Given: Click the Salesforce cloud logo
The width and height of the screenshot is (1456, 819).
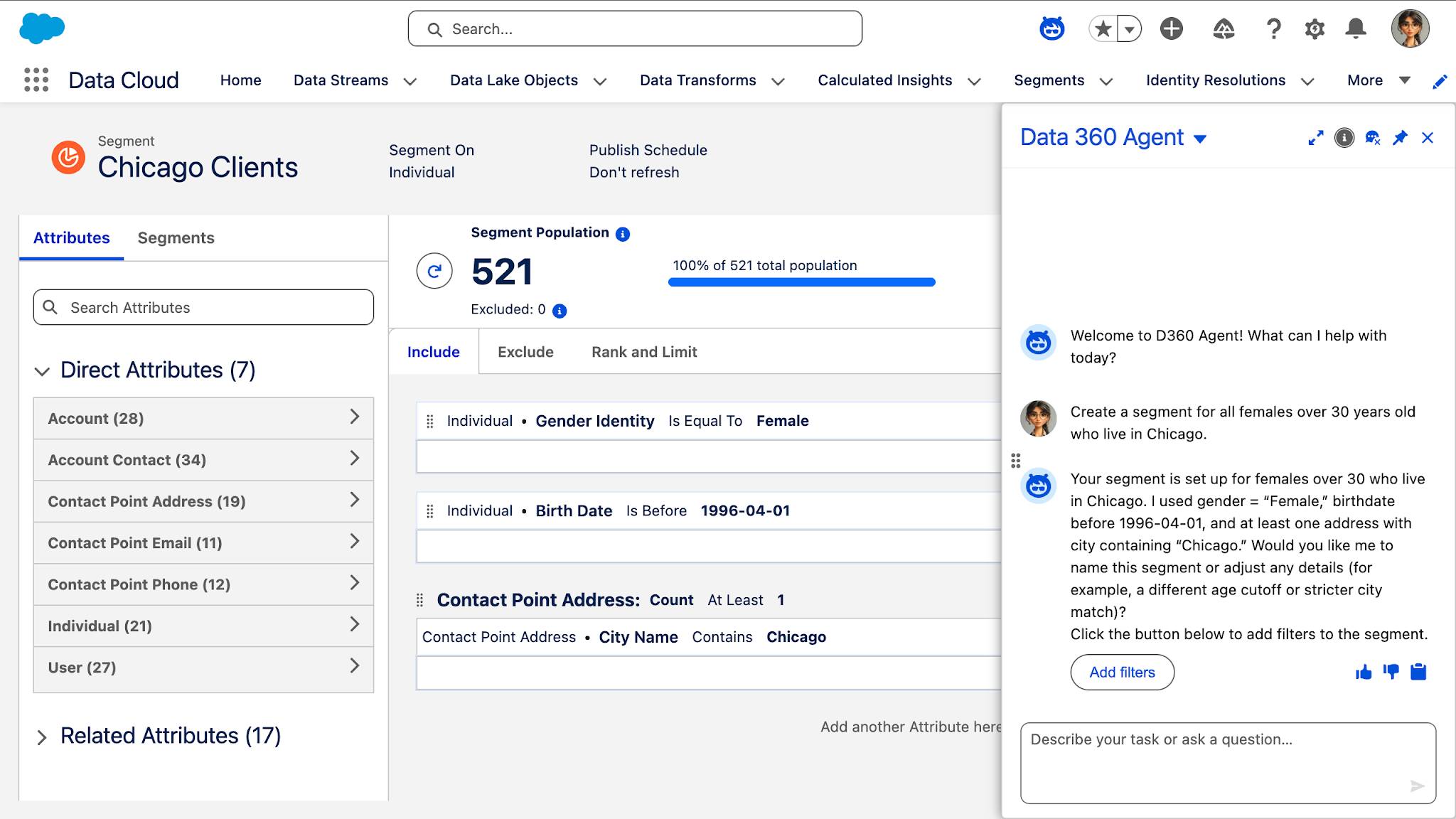Looking at the screenshot, I should [x=42, y=28].
